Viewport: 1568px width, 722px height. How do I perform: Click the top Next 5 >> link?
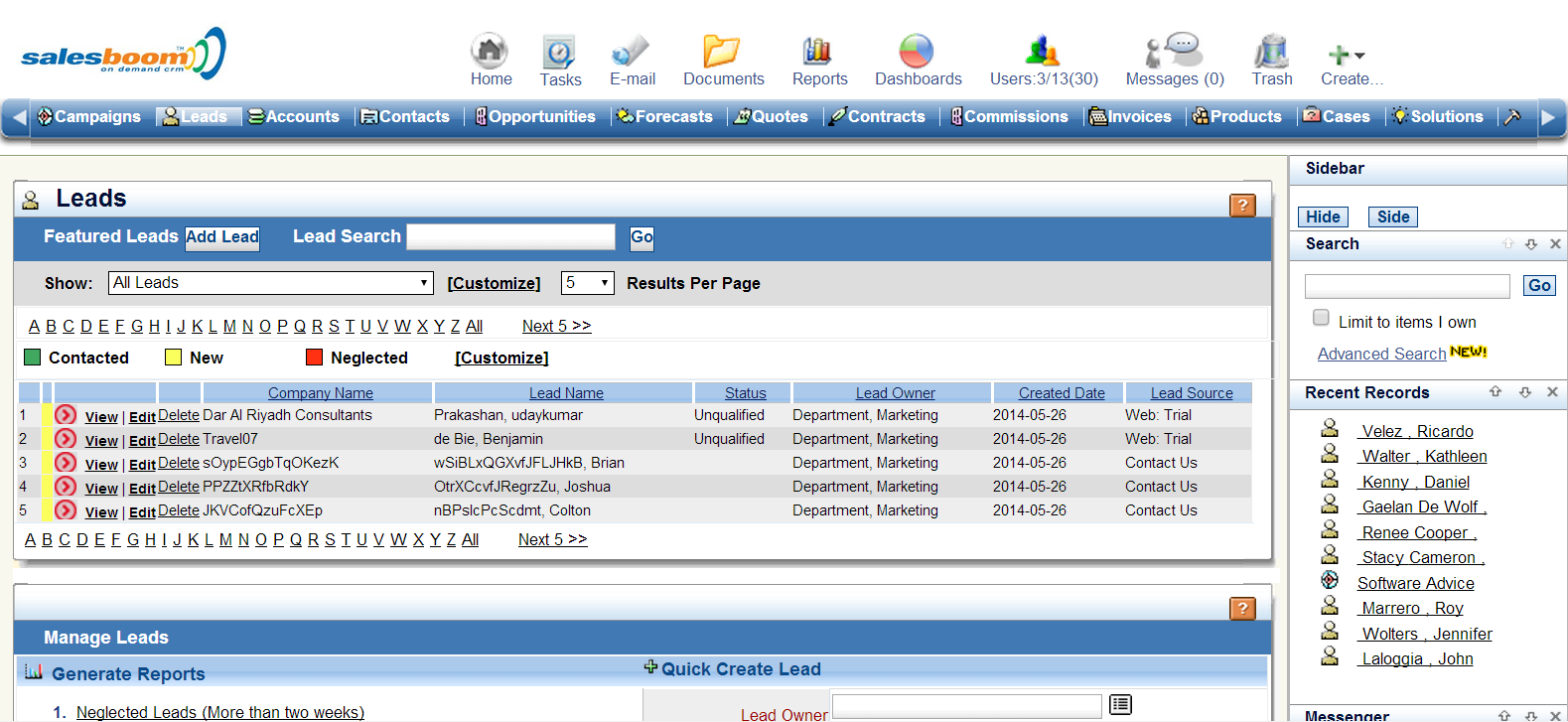click(x=556, y=326)
